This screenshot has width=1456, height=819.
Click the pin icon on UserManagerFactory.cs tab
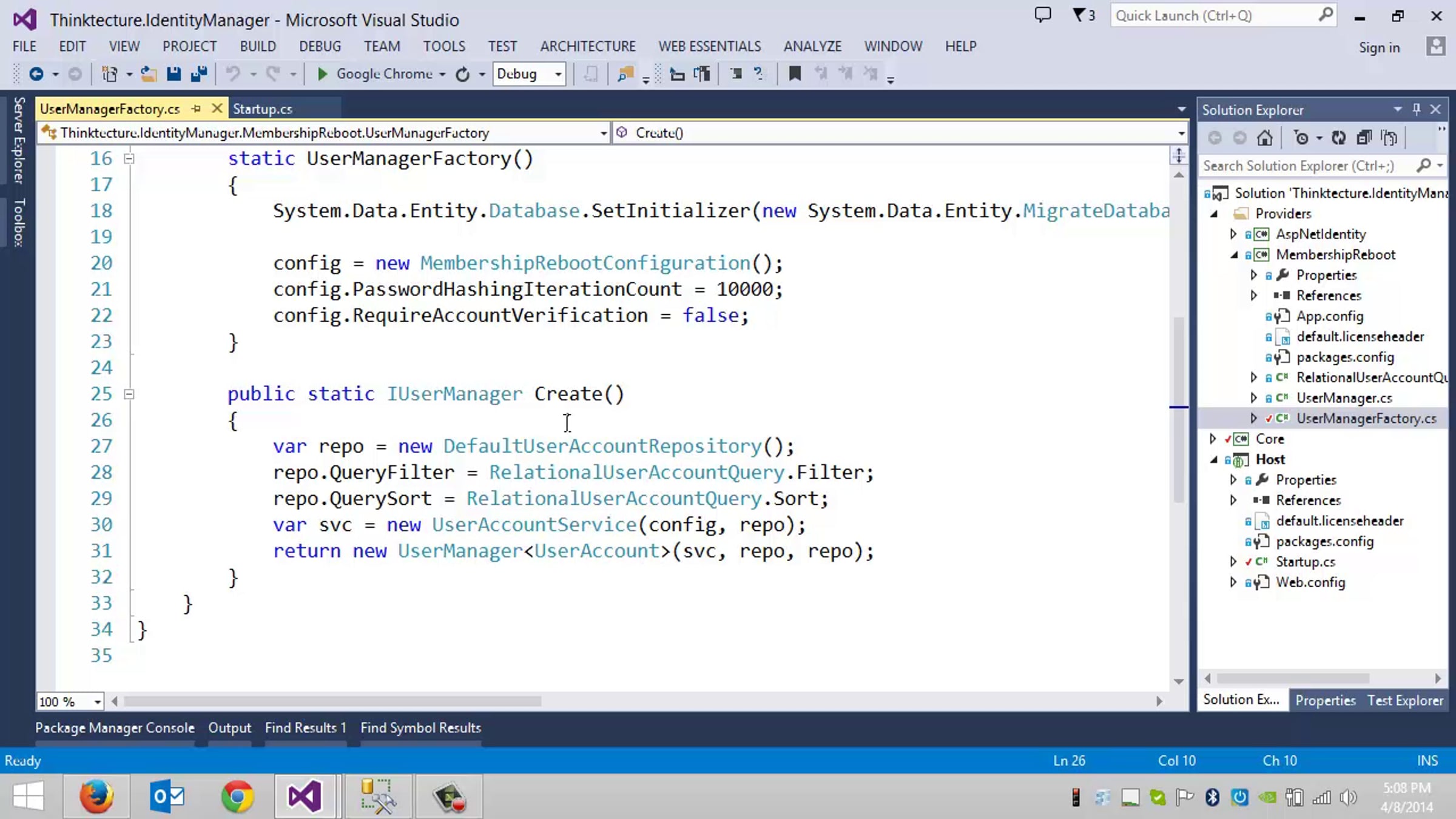[196, 109]
